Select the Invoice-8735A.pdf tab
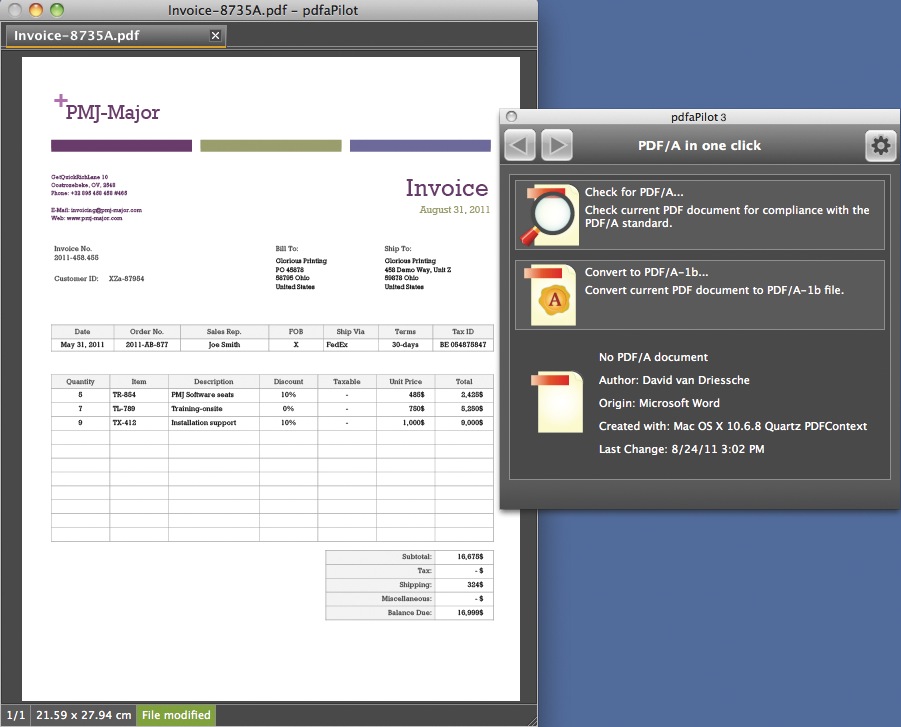 pyautogui.click(x=115, y=36)
